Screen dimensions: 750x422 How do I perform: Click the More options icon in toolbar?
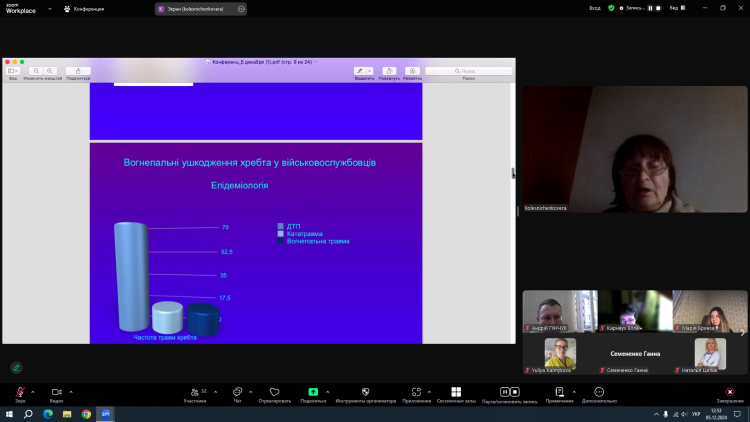coord(599,392)
